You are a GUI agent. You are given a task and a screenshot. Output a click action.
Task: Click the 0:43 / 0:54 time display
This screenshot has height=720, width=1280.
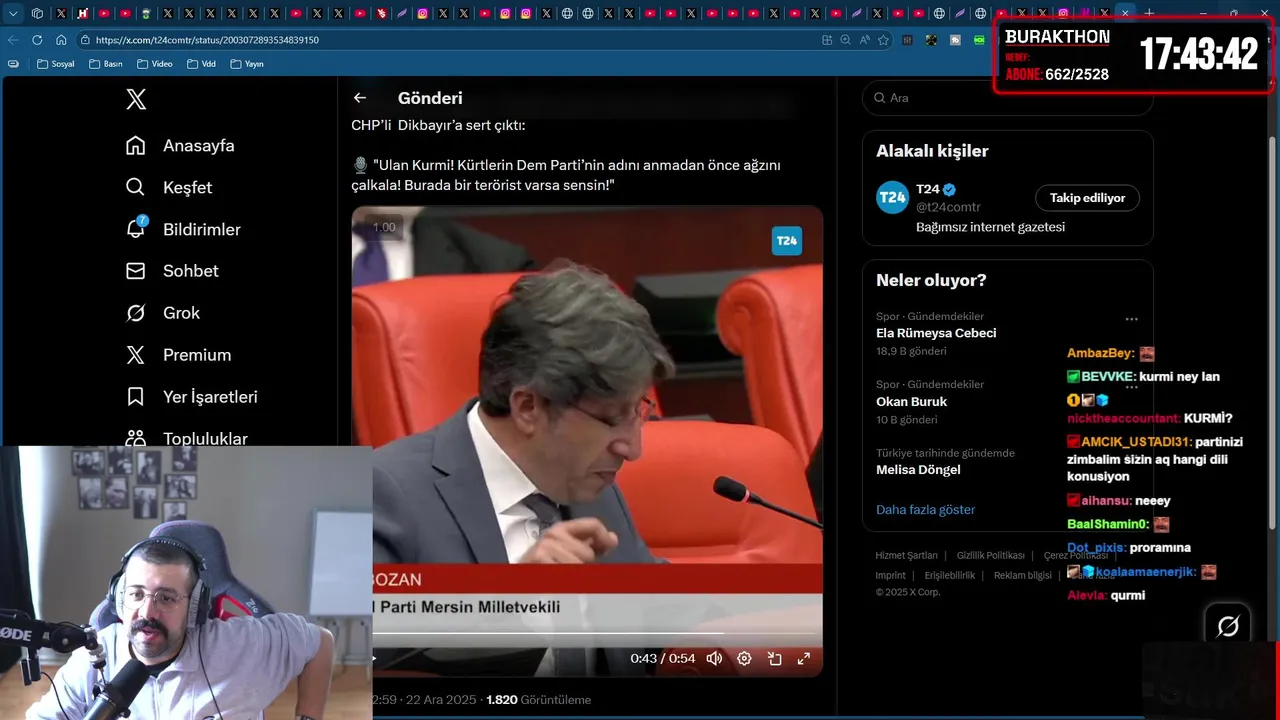tap(662, 658)
